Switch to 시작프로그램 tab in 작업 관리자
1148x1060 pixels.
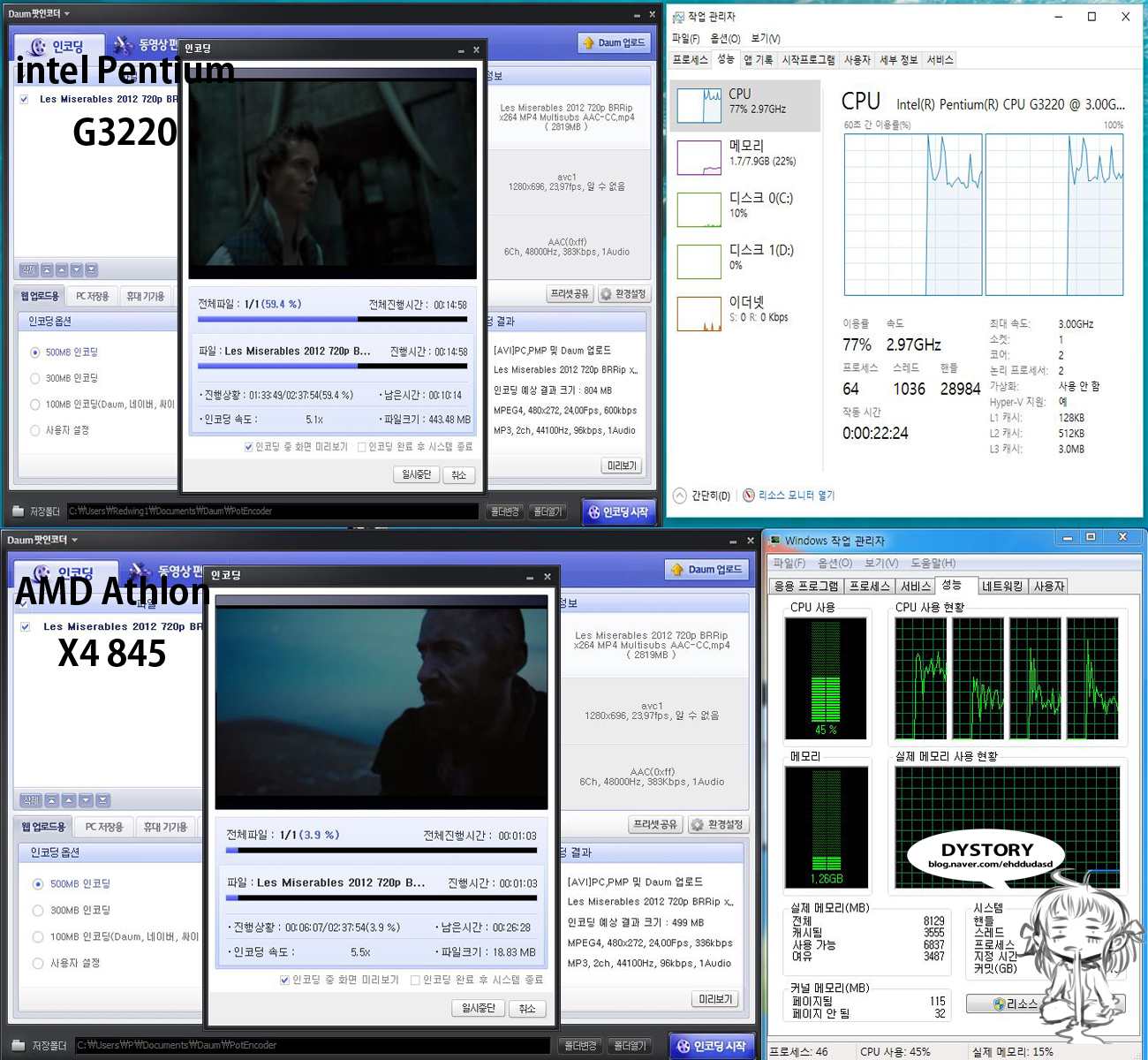pyautogui.click(x=808, y=60)
